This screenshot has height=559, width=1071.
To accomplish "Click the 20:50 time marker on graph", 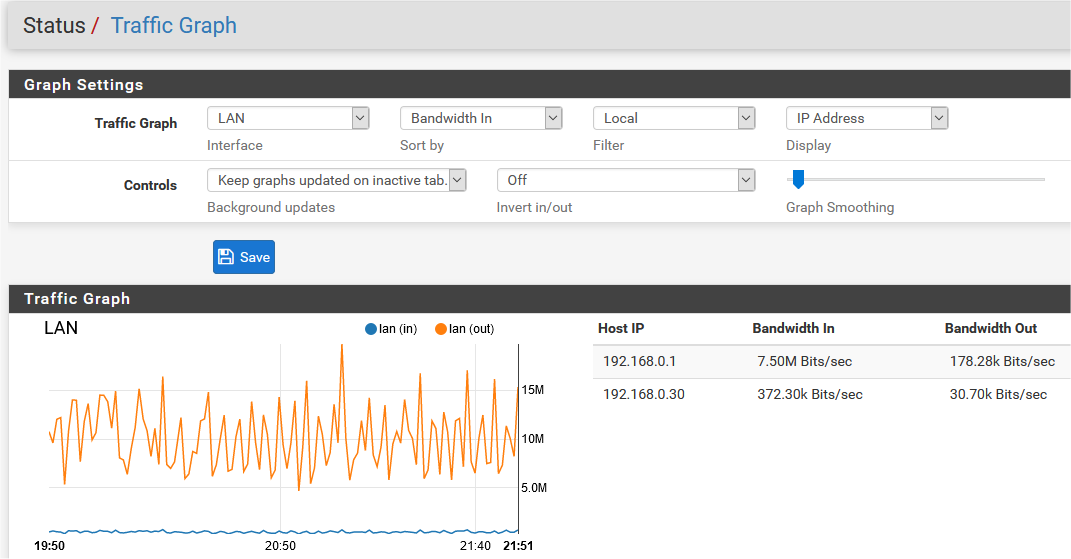I will [280, 545].
